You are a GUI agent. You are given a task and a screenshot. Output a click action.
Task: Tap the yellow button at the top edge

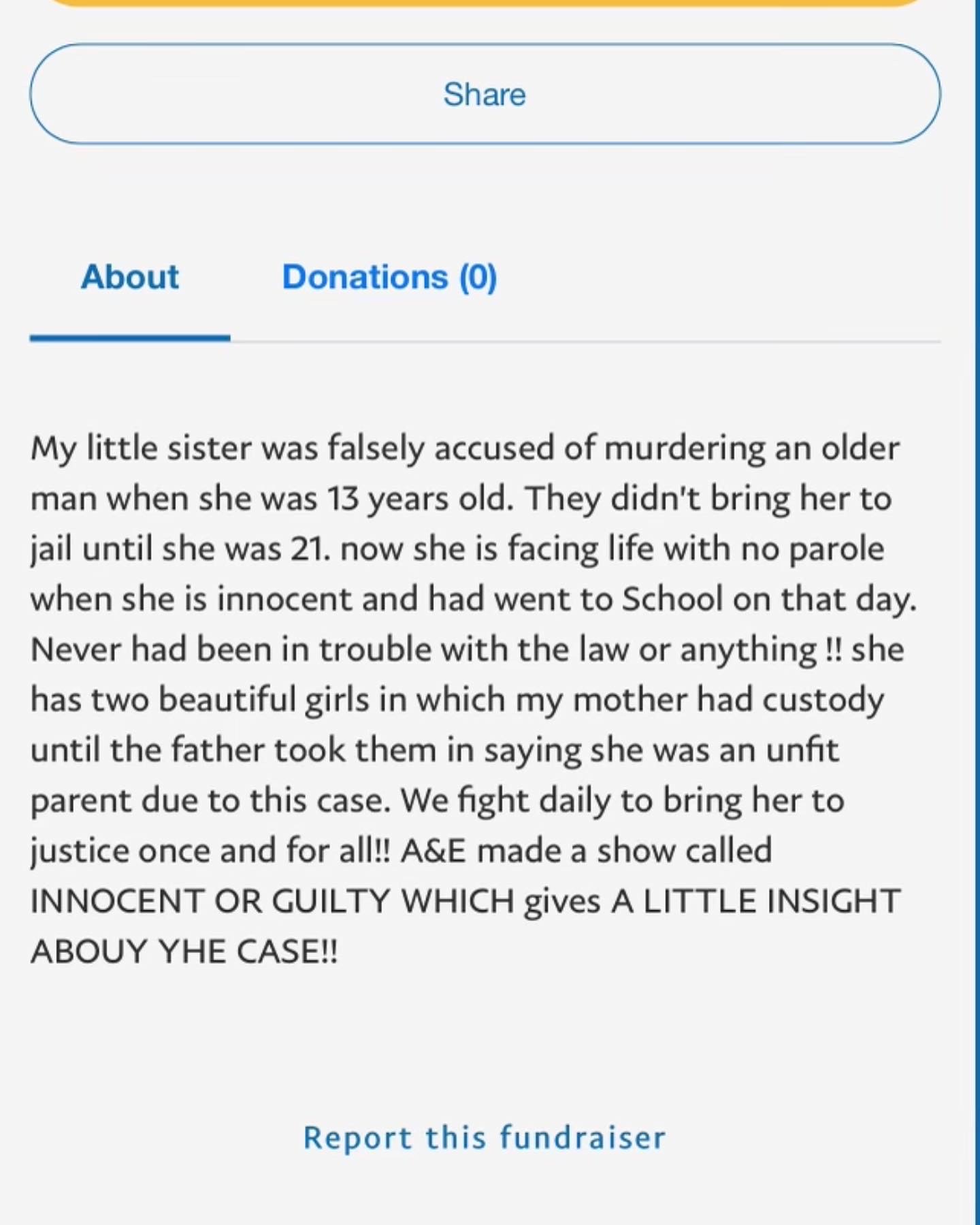(x=485, y=3)
